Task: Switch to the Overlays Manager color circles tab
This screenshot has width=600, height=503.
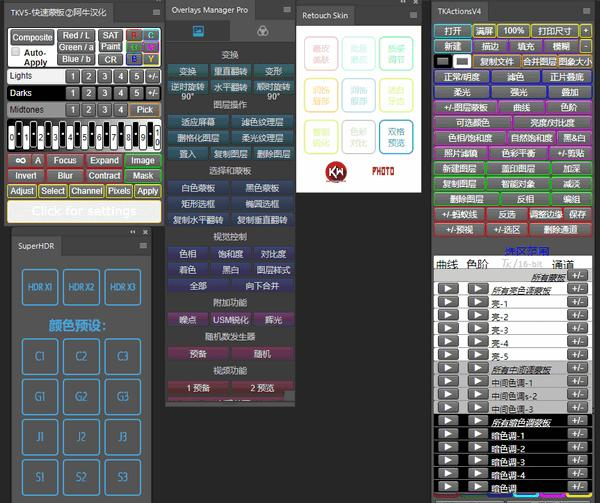Action: 262,32
